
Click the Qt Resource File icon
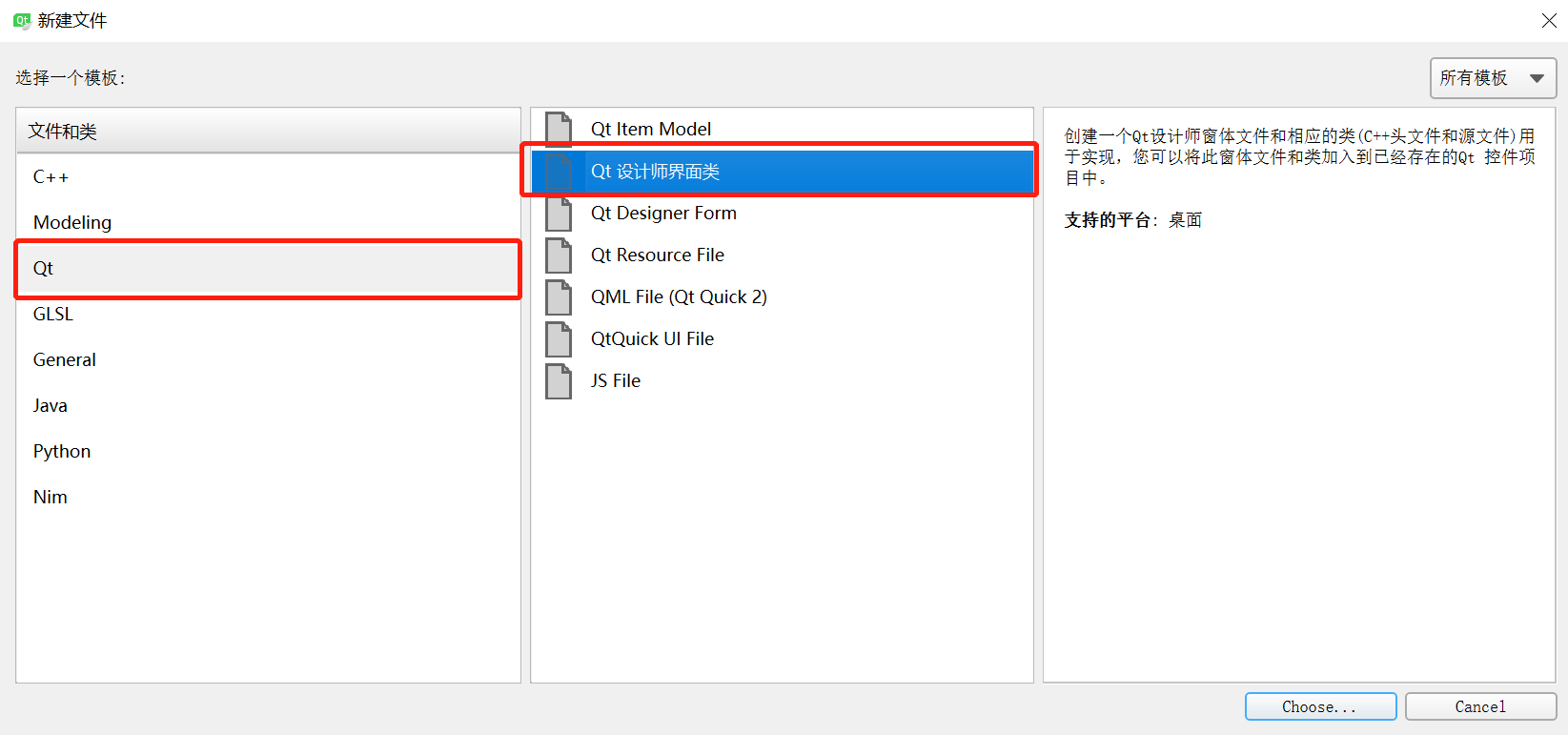559,255
